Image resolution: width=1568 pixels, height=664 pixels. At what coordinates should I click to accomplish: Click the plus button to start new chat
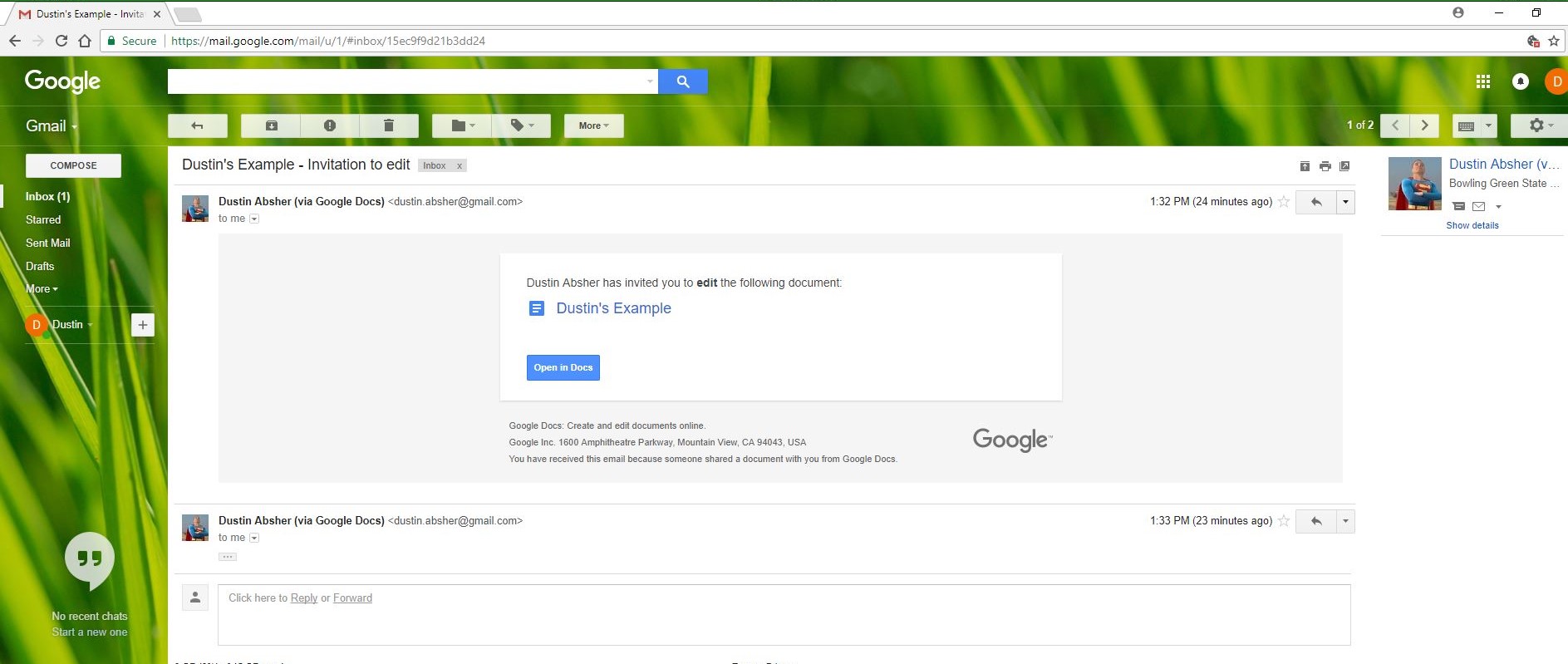click(143, 325)
